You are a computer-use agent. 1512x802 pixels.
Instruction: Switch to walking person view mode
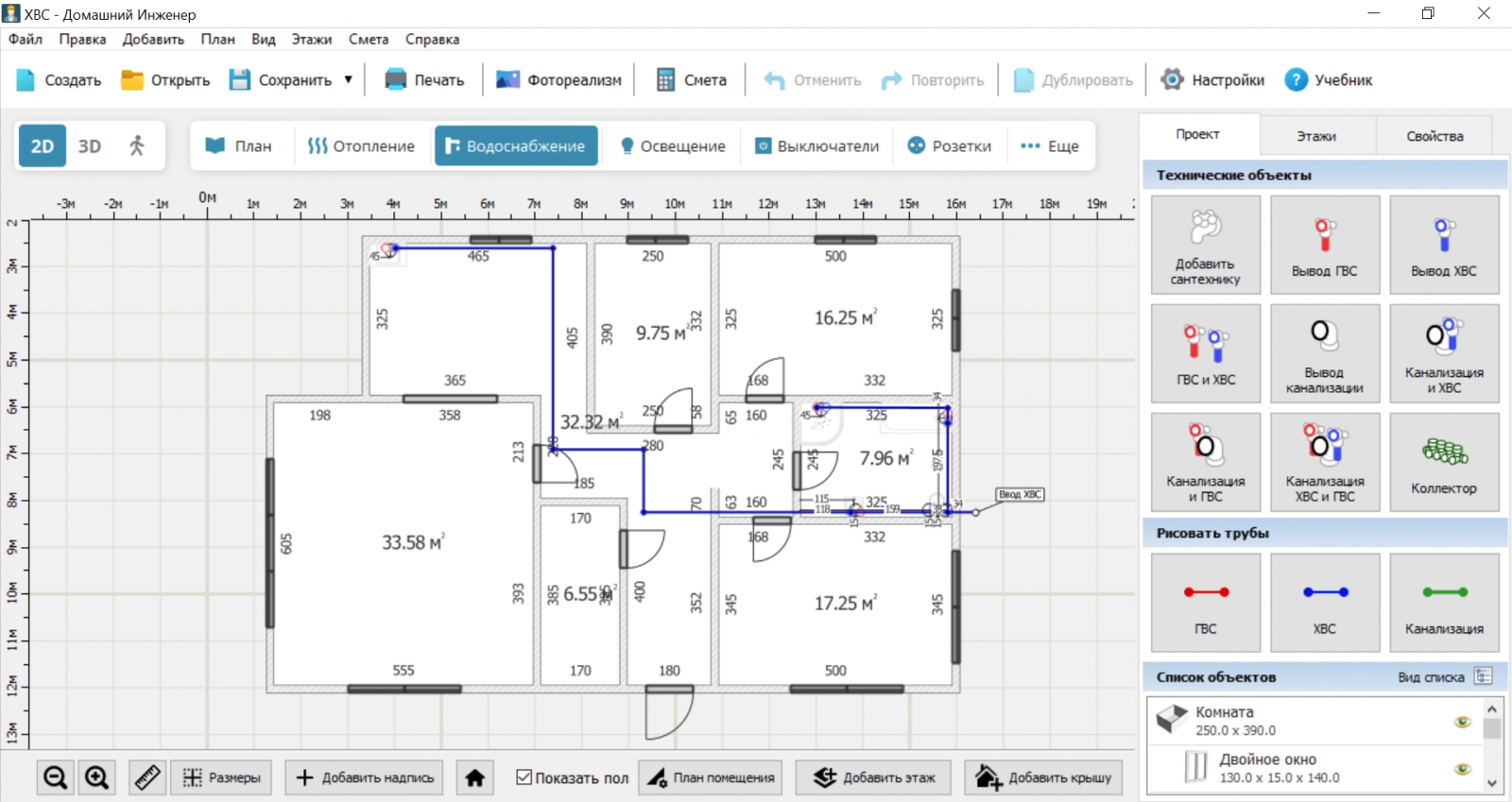[137, 145]
